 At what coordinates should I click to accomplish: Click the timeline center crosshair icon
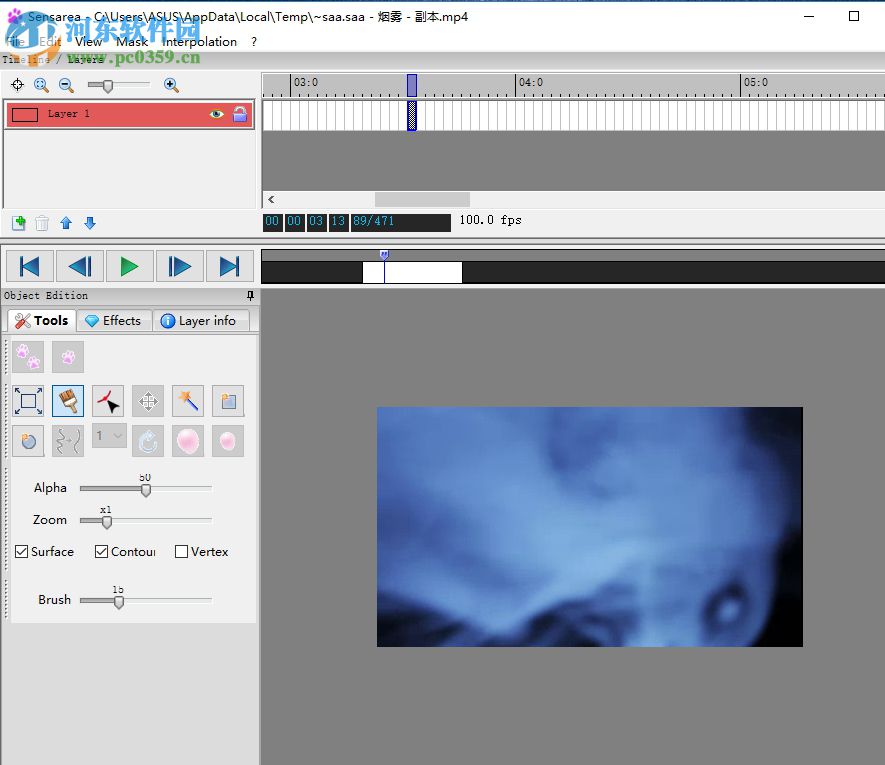tap(17, 86)
